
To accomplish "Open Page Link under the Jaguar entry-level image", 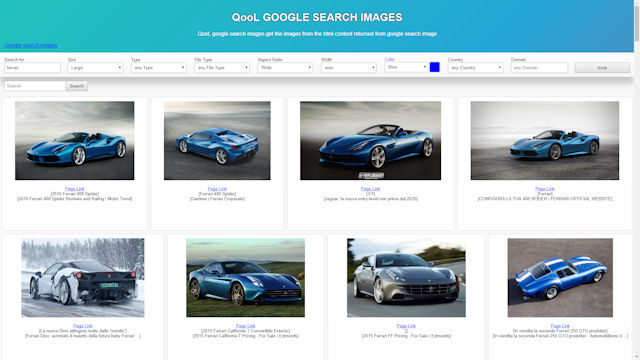I will point(370,189).
